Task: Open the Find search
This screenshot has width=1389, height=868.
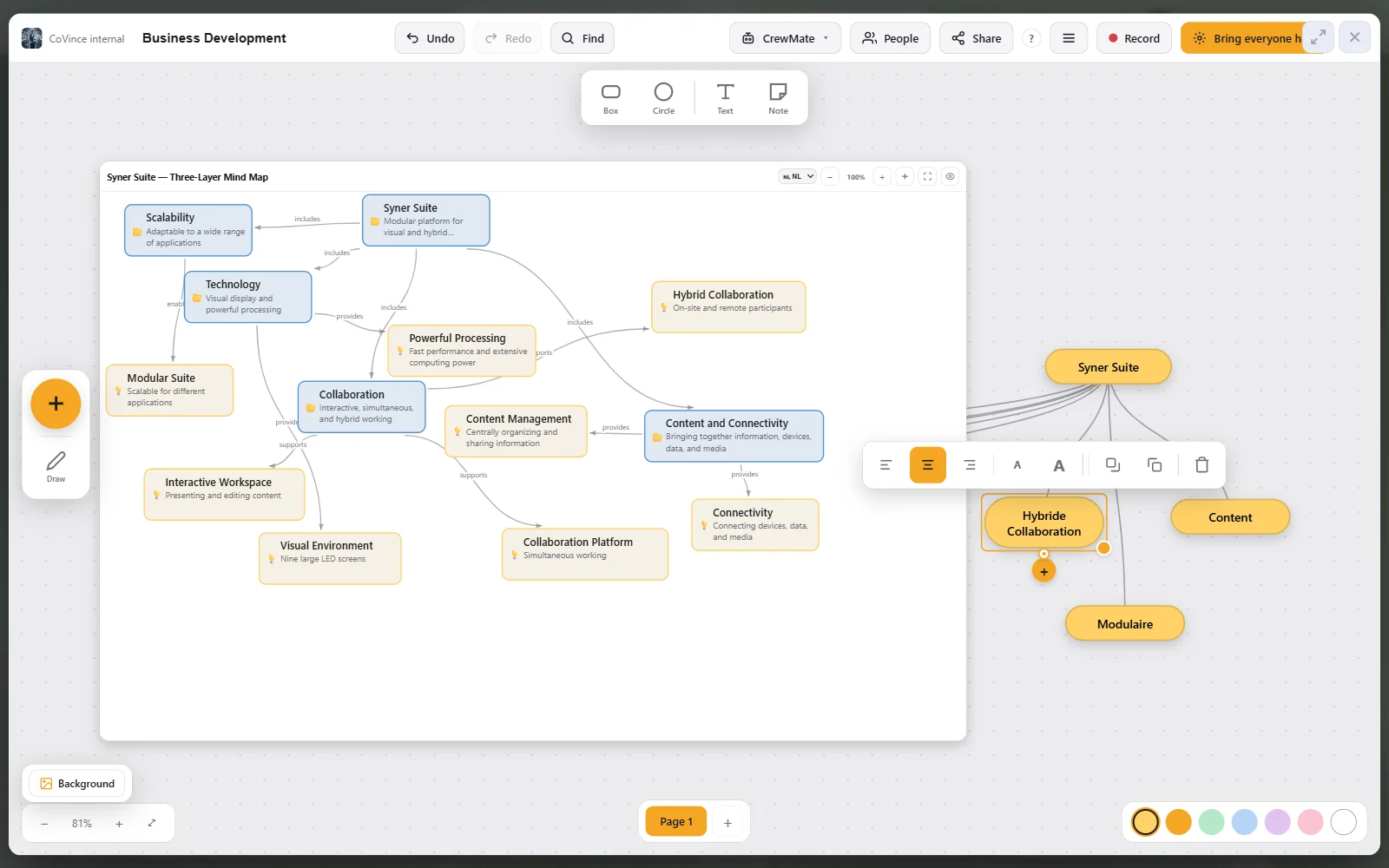Action: [583, 38]
